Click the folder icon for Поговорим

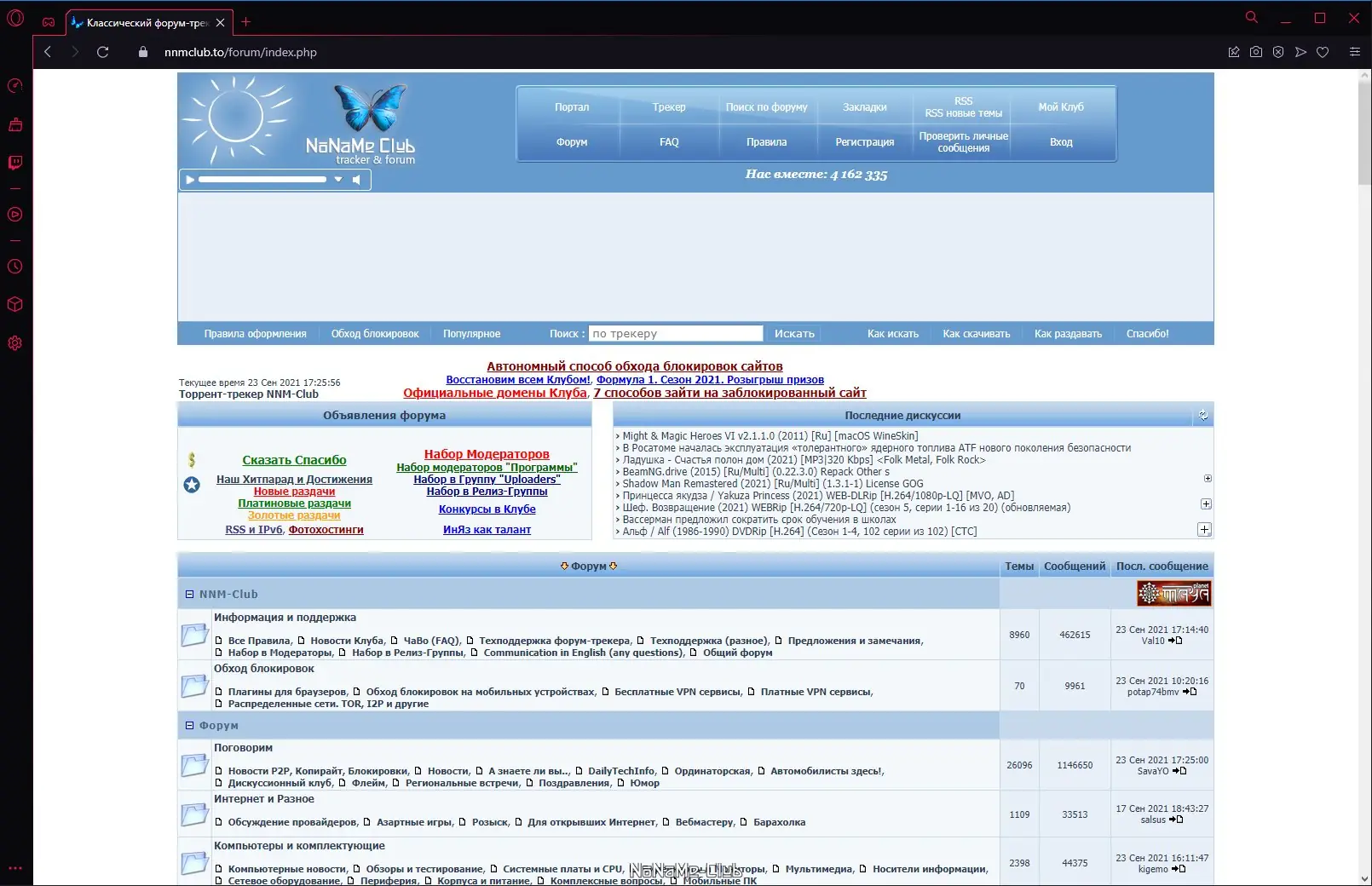coord(194,765)
